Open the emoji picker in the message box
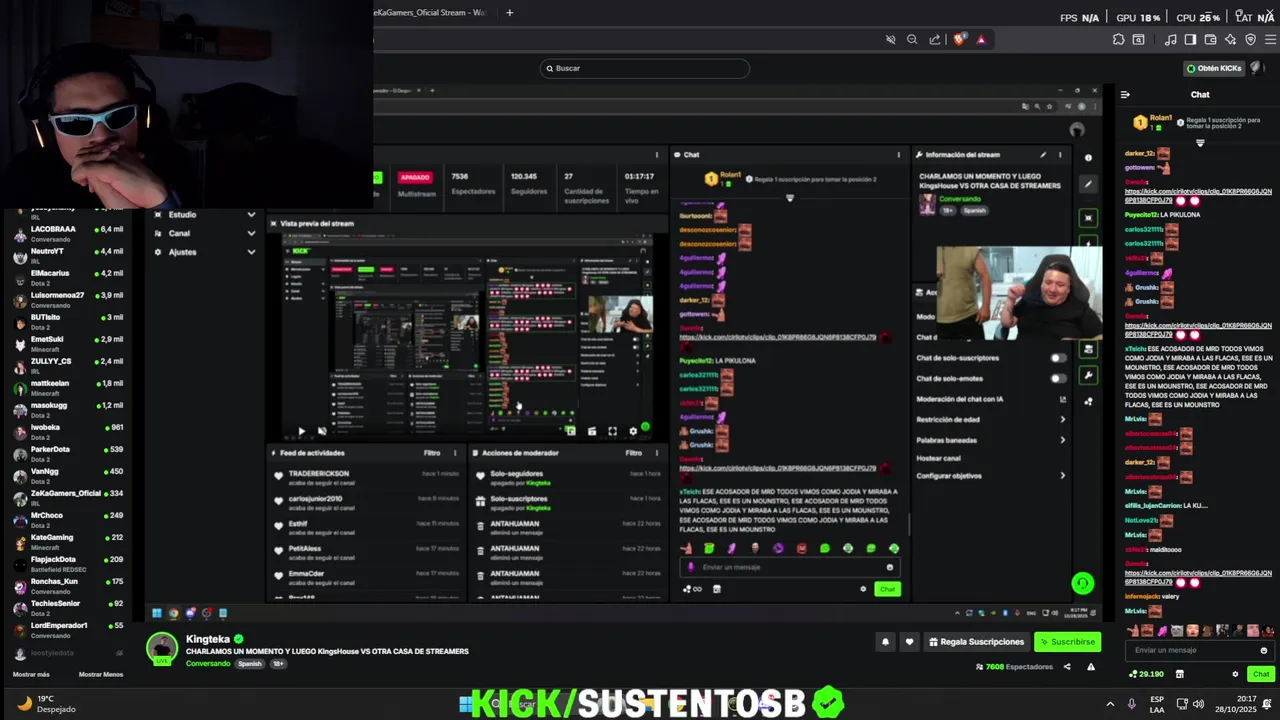Image resolution: width=1280 pixels, height=720 pixels. [x=1263, y=650]
